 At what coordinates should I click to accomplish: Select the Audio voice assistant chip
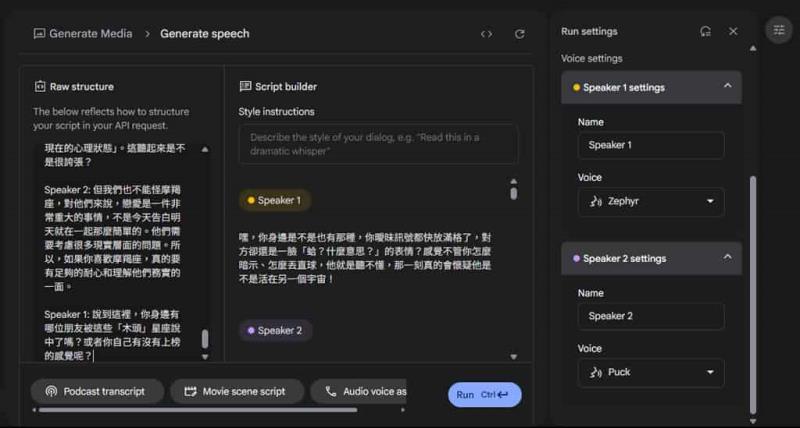click(x=358, y=392)
